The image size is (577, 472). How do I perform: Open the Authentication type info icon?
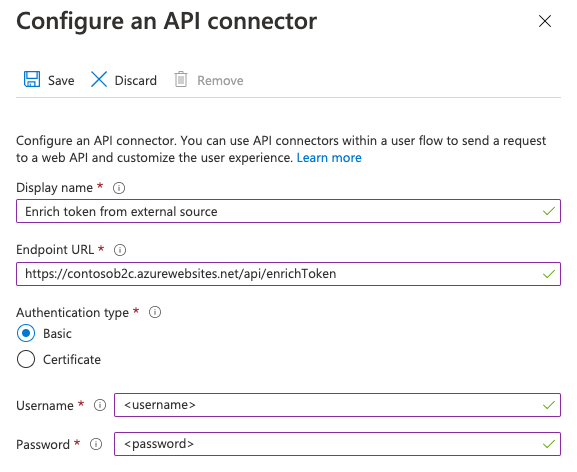click(155, 312)
